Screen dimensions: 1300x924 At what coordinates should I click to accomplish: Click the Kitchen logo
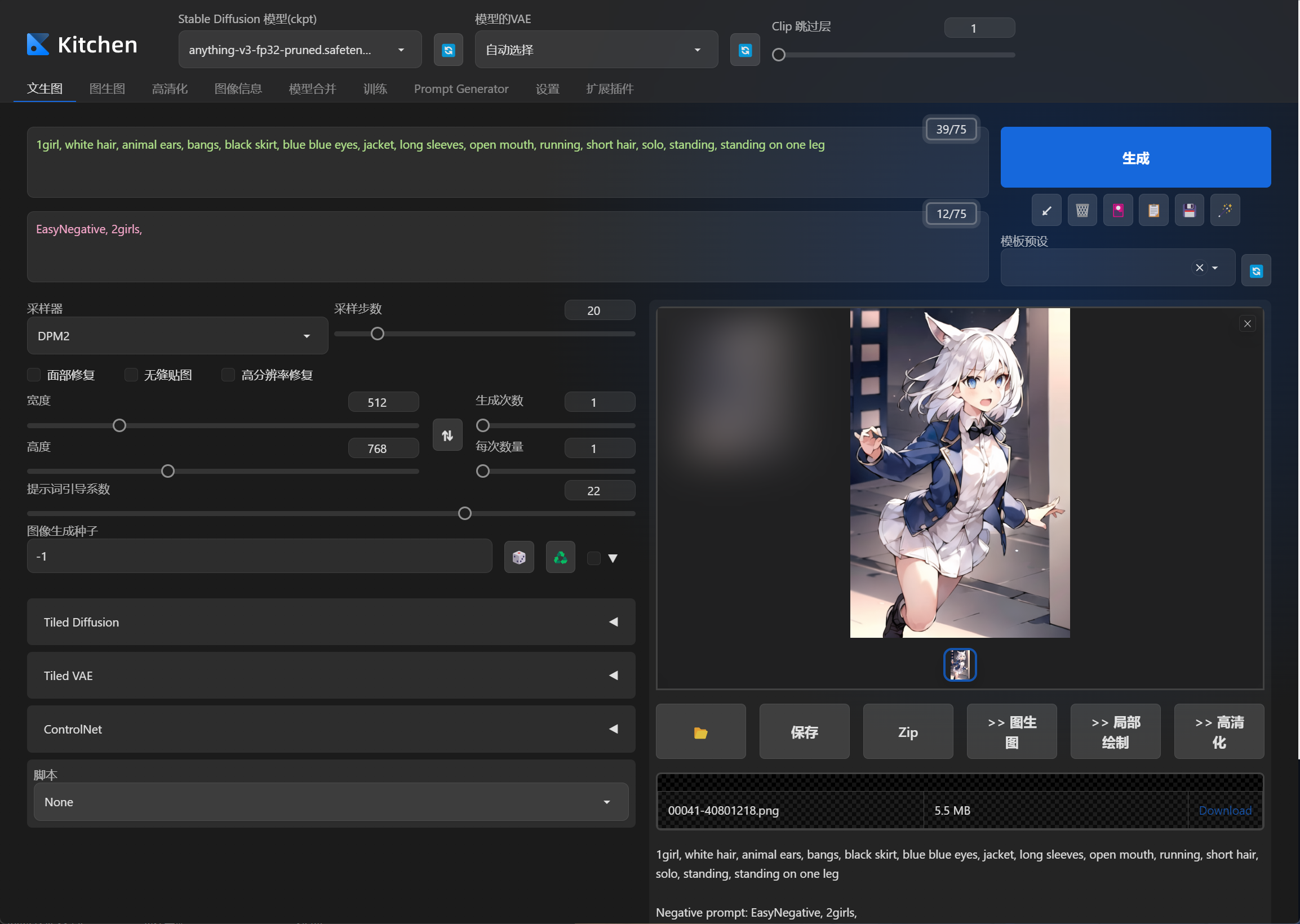tap(82, 45)
